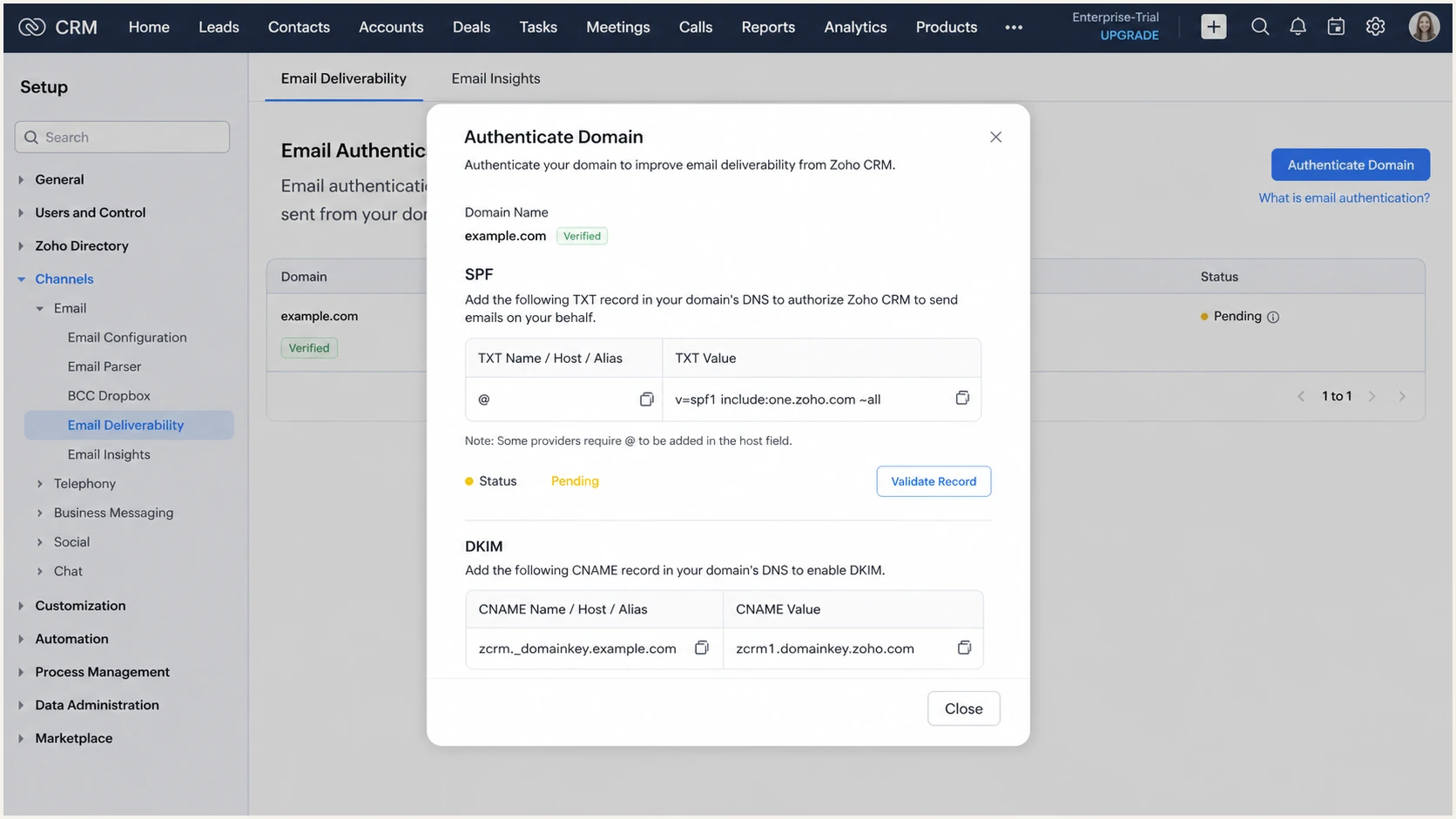1456x819 pixels.
Task: Expand the Marketplace section
Action: point(21,738)
